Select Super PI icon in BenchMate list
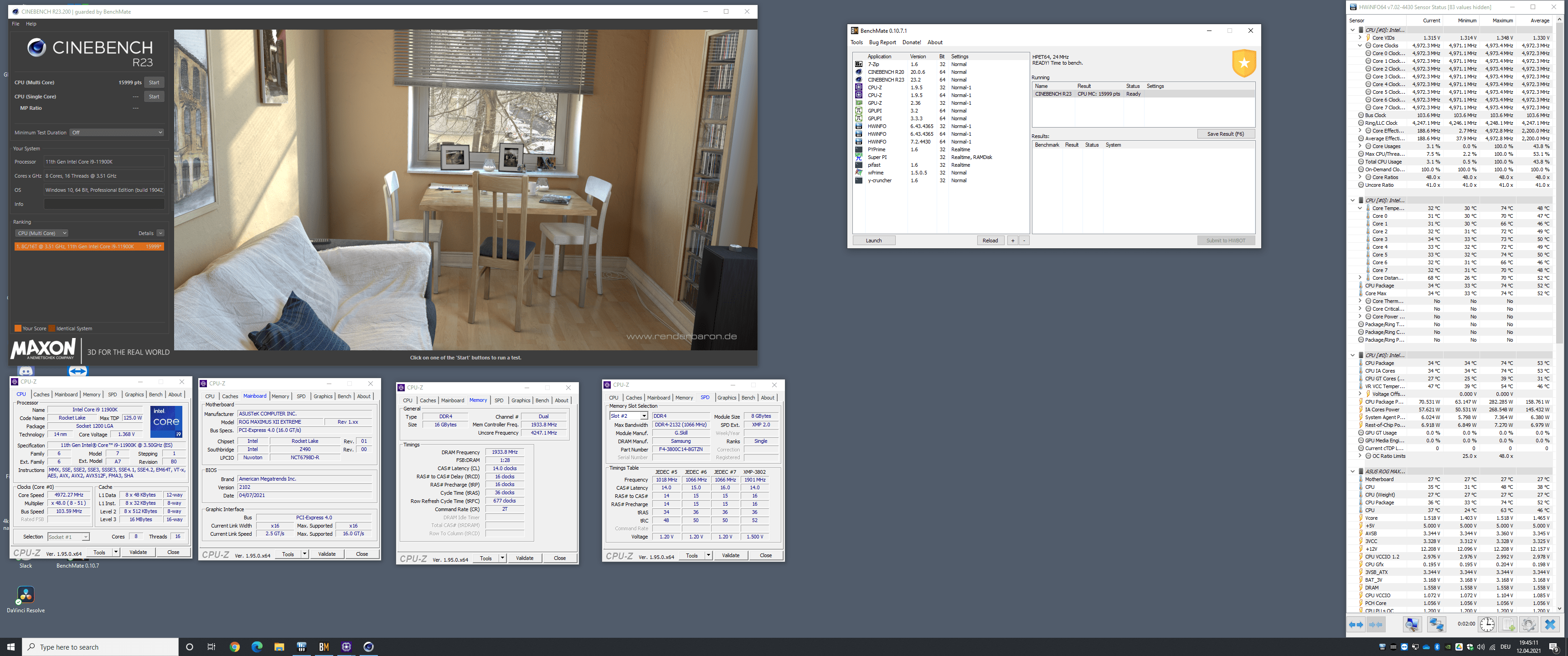 tap(858, 157)
